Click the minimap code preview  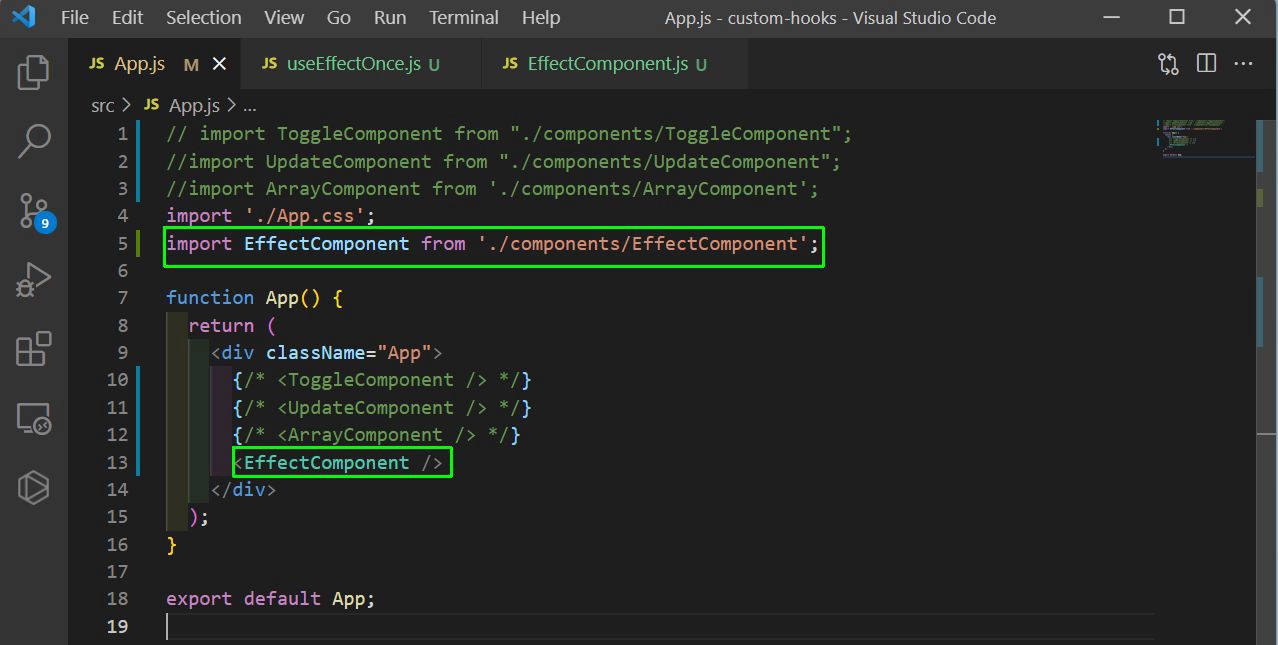(x=1206, y=140)
